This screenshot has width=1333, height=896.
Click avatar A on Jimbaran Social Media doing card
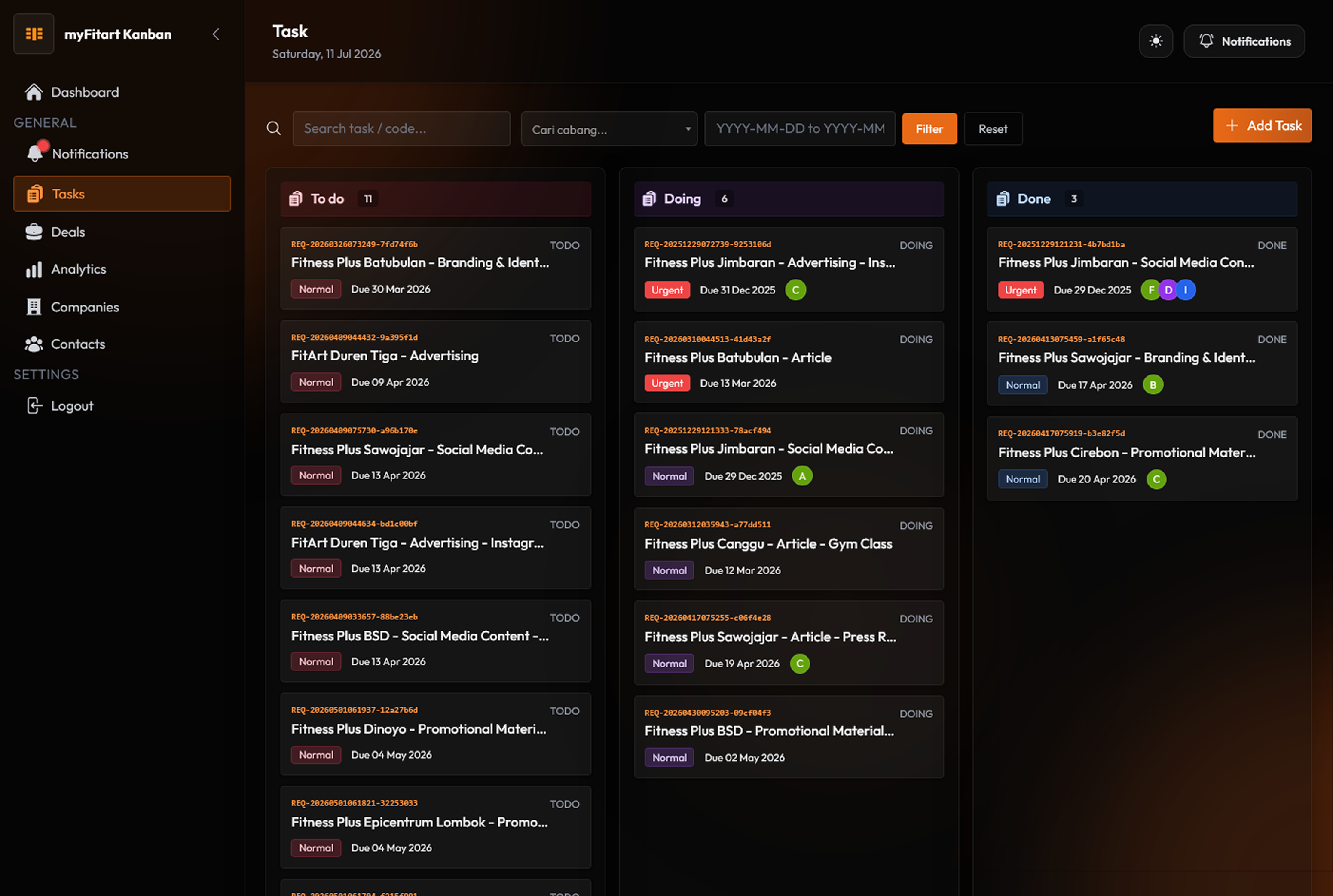[x=802, y=476]
